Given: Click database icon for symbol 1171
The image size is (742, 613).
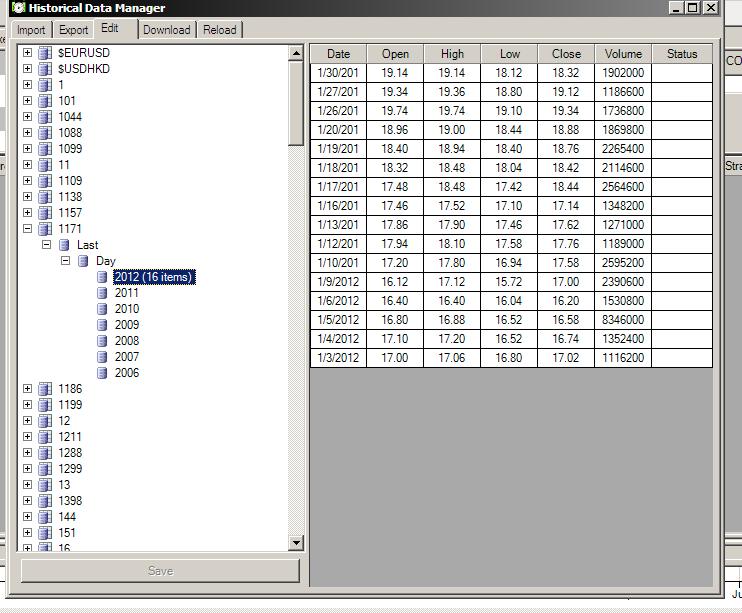Looking at the screenshot, I should [x=45, y=229].
